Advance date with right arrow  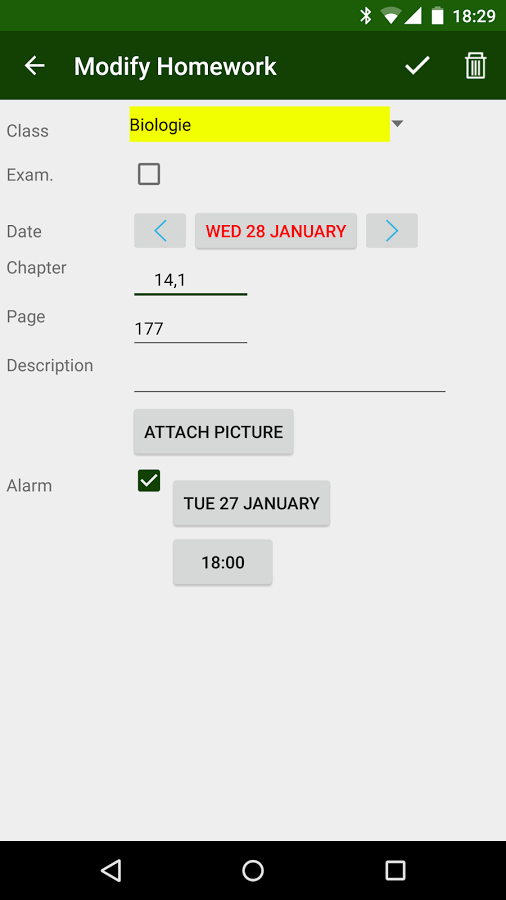coord(392,231)
